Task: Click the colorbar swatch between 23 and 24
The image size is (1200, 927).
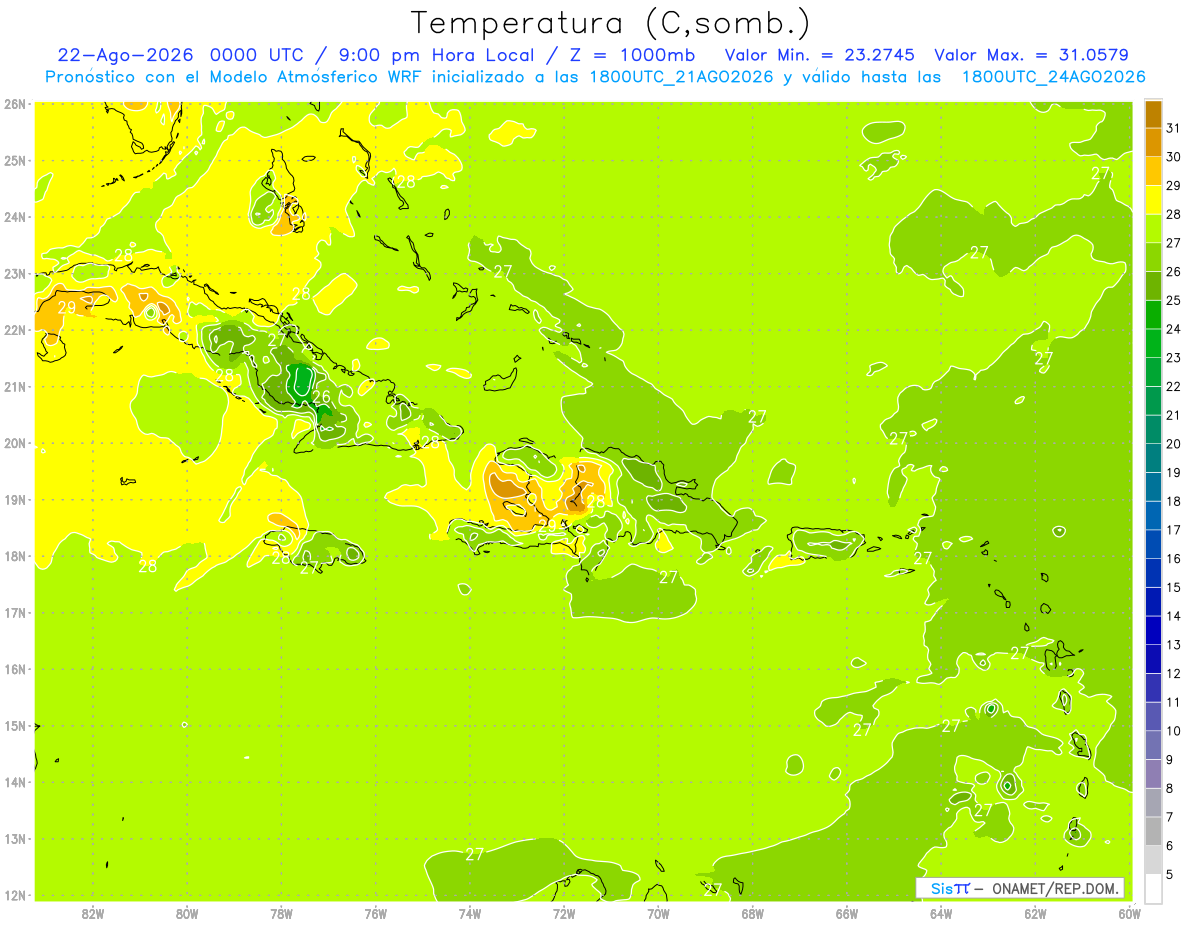Action: 1153,343
